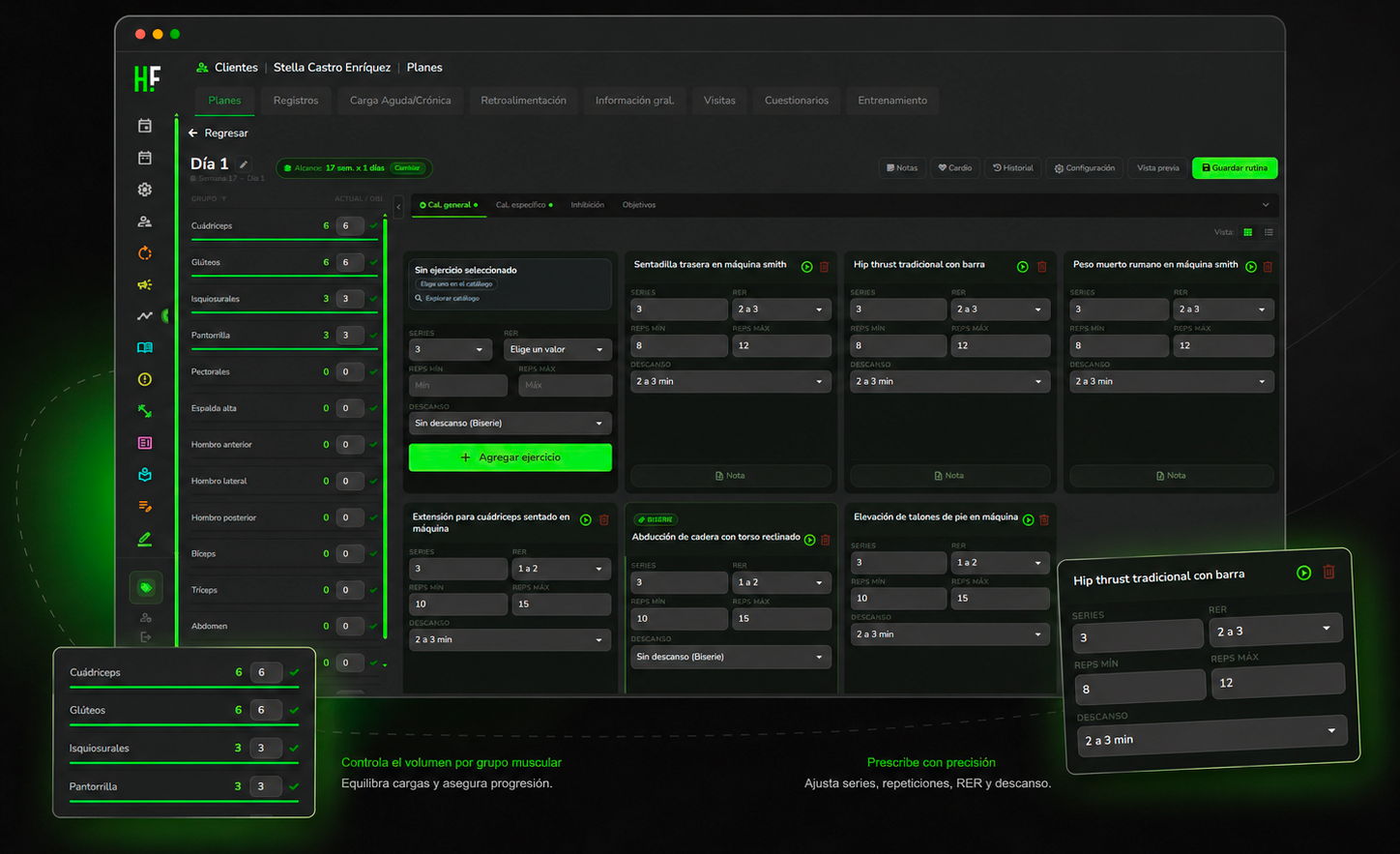
Task: Switch Vista to grid view
Action: coord(1248,232)
